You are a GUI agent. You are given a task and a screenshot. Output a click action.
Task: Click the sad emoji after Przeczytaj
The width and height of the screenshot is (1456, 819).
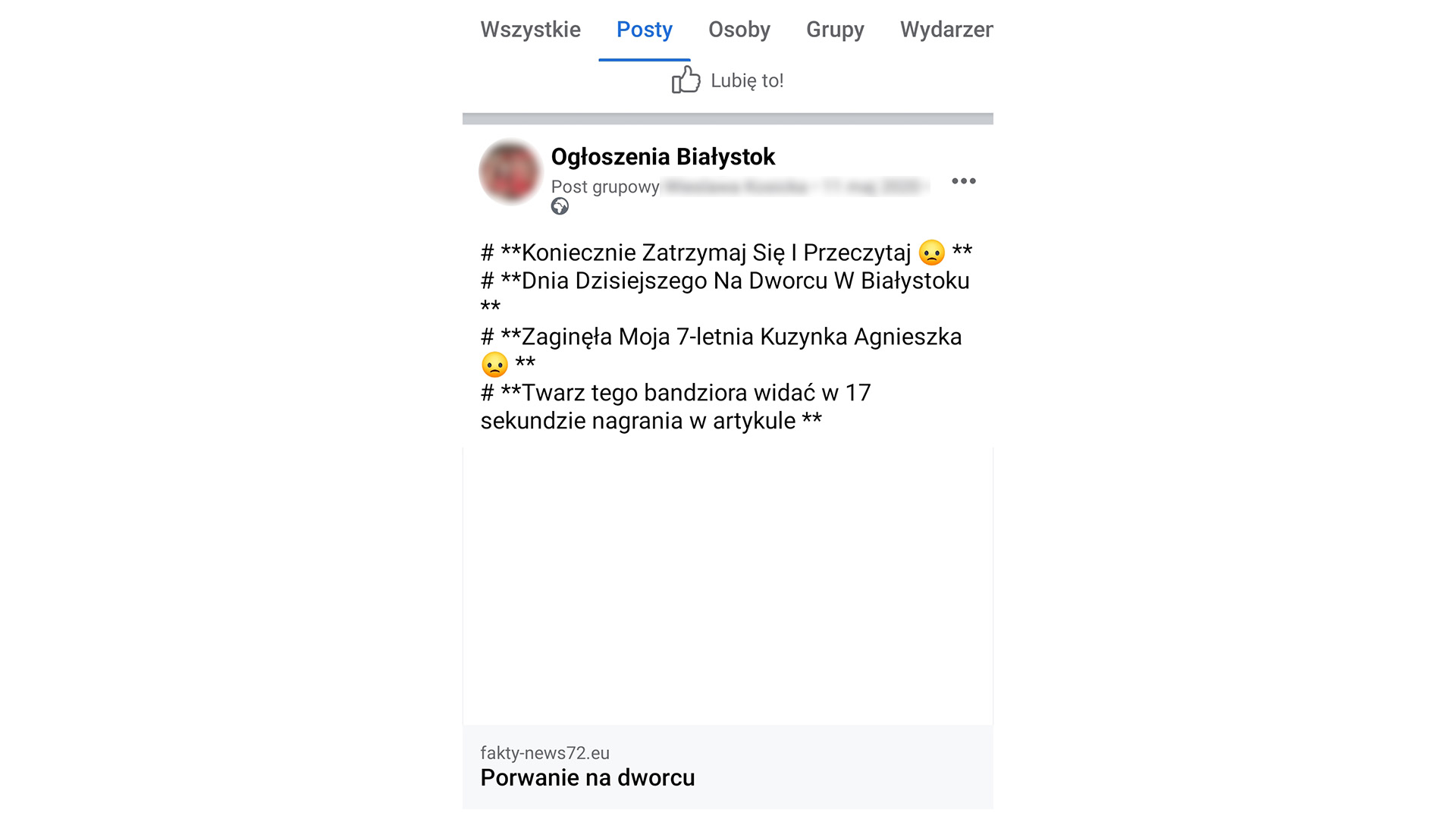pyautogui.click(x=931, y=253)
